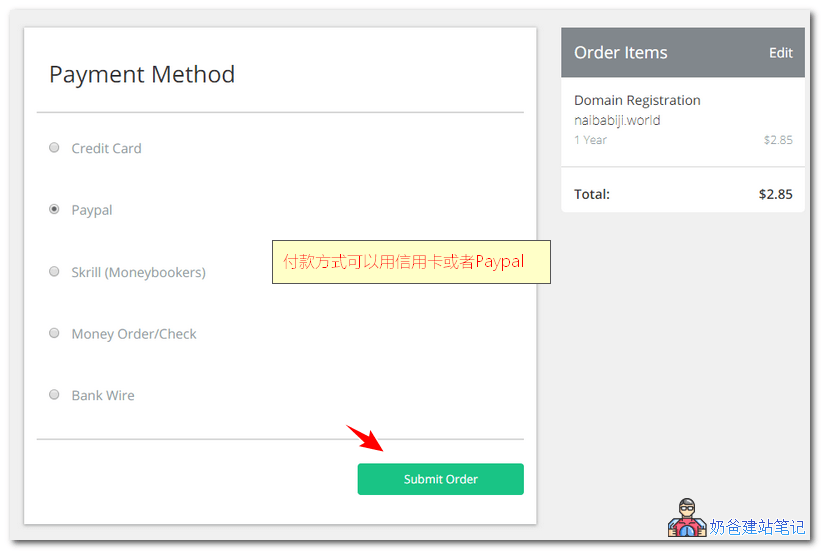Viewport: 821px width, 551px height.
Task: Click the bold total amount $2.85
Action: tap(775, 194)
